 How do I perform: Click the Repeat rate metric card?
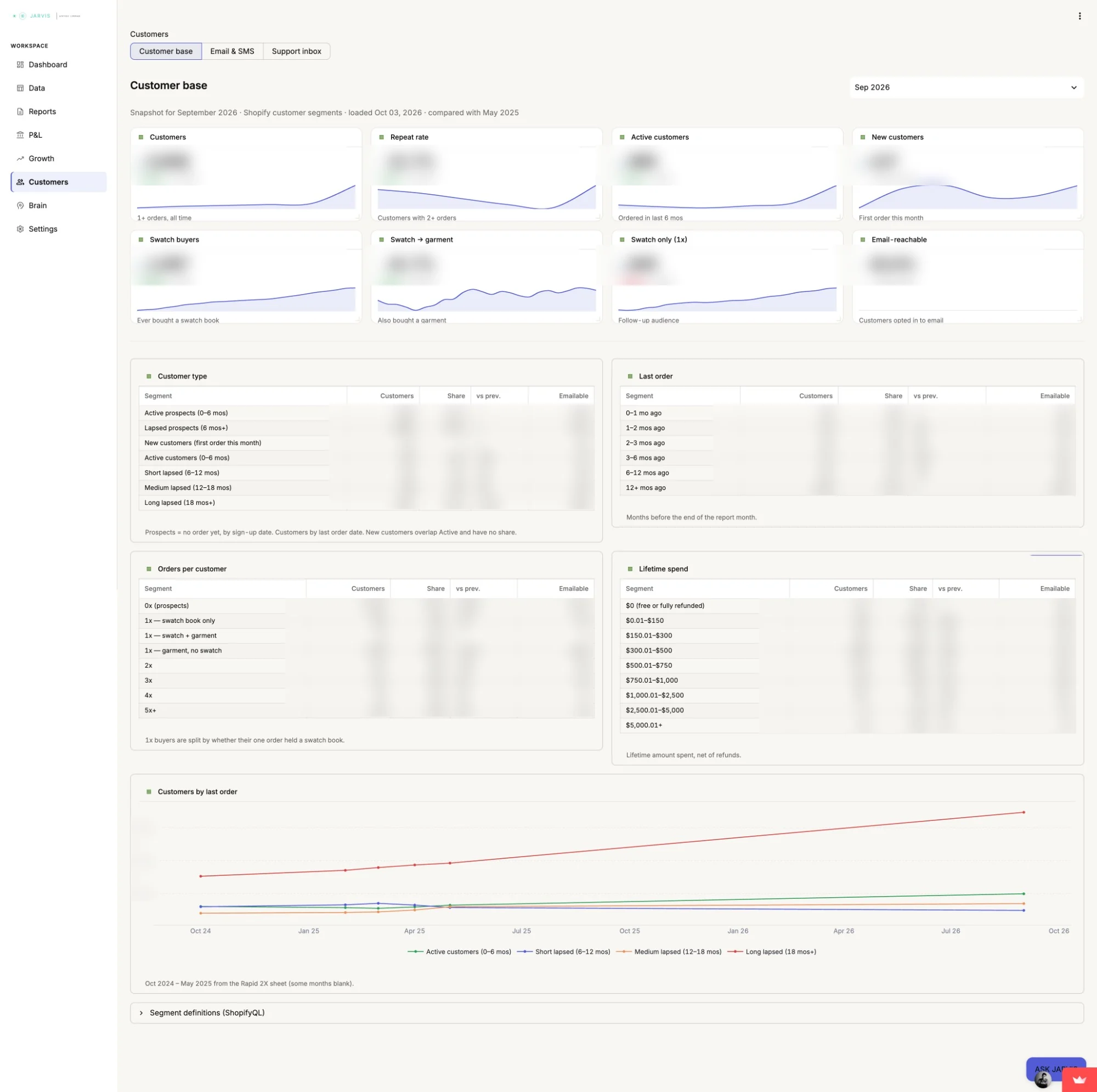coord(486,174)
